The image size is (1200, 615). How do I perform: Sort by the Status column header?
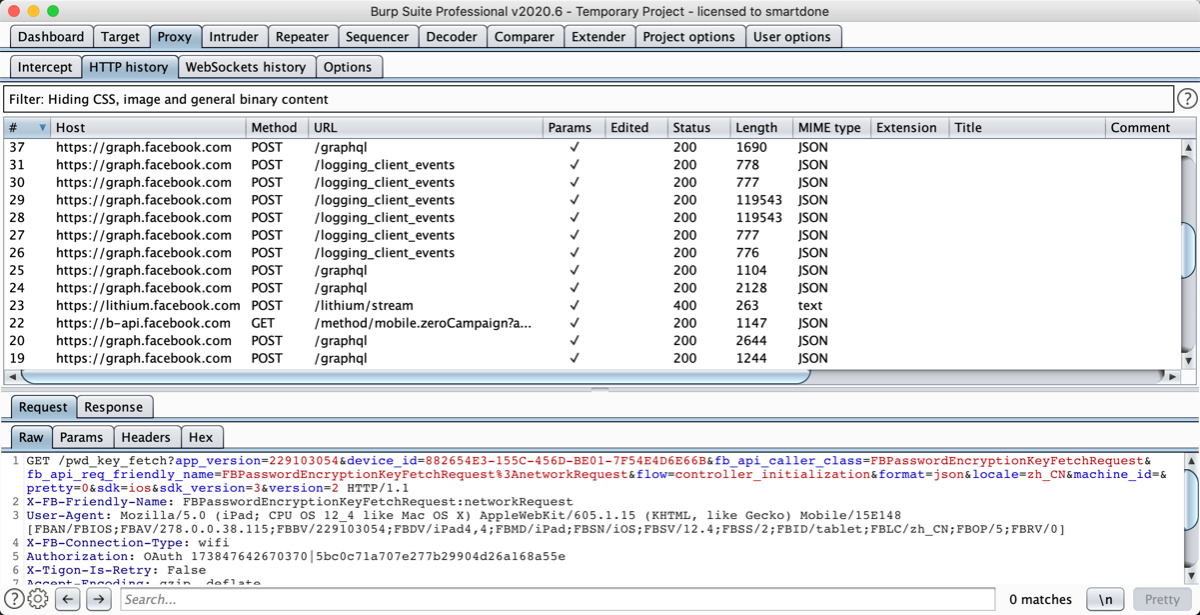point(697,128)
